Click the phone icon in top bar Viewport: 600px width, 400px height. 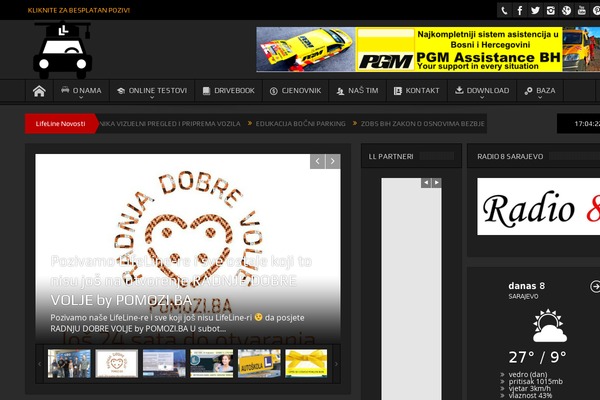pyautogui.click(x=504, y=10)
